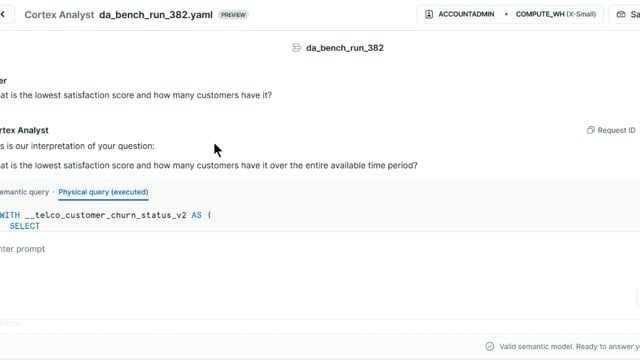The image size is (640, 360).
Task: Click the copy icon next to Request ID
Action: click(x=591, y=130)
